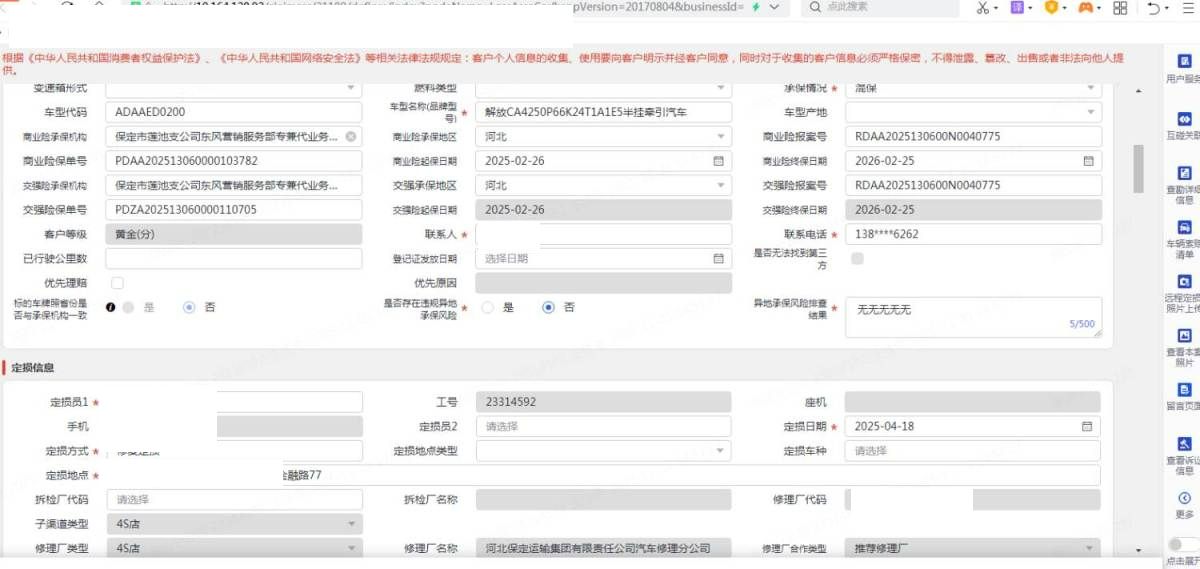Open 留言页面 message icon
Screen dimensions: 1200x569
coord(1185,390)
